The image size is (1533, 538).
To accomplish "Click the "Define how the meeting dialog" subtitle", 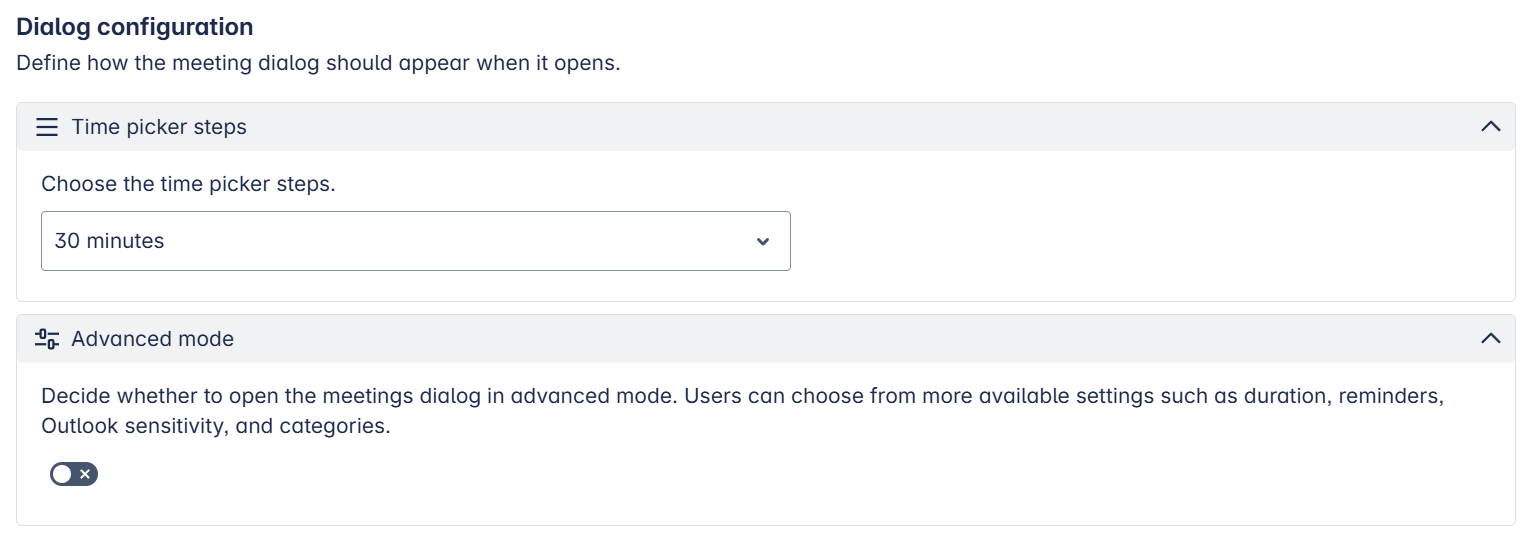I will tap(318, 63).
